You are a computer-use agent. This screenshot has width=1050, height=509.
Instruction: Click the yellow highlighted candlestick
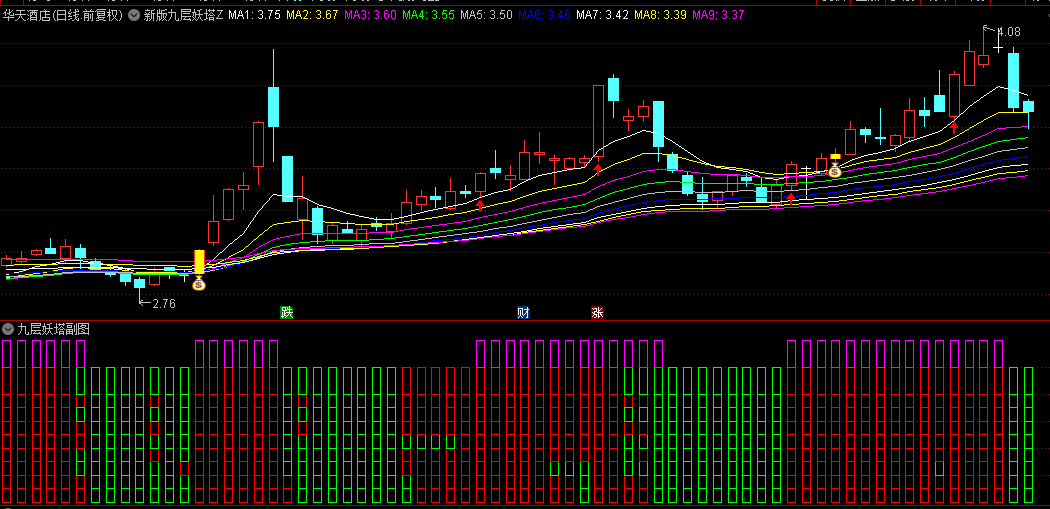(199, 262)
